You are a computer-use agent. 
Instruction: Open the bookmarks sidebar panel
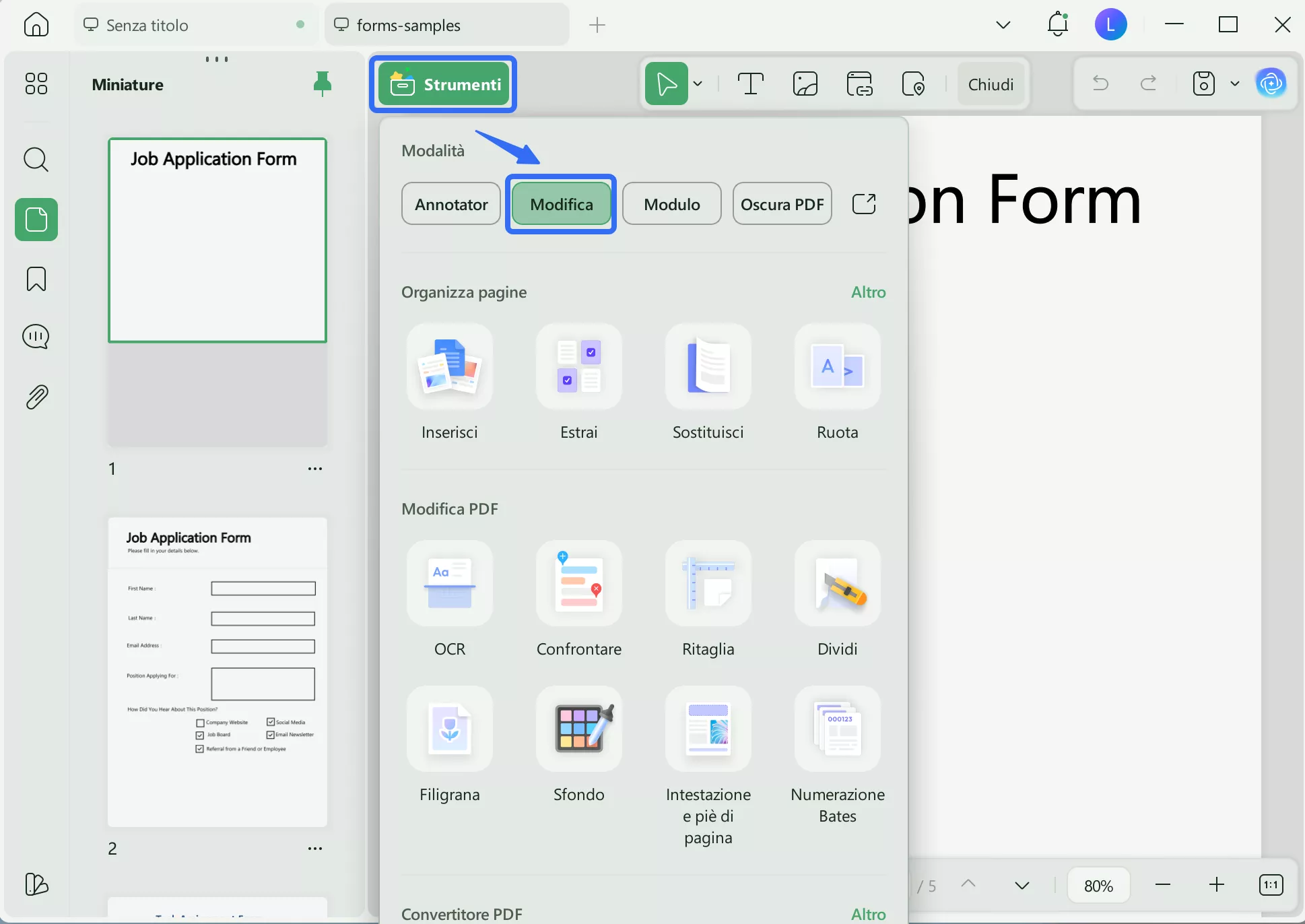coord(36,279)
